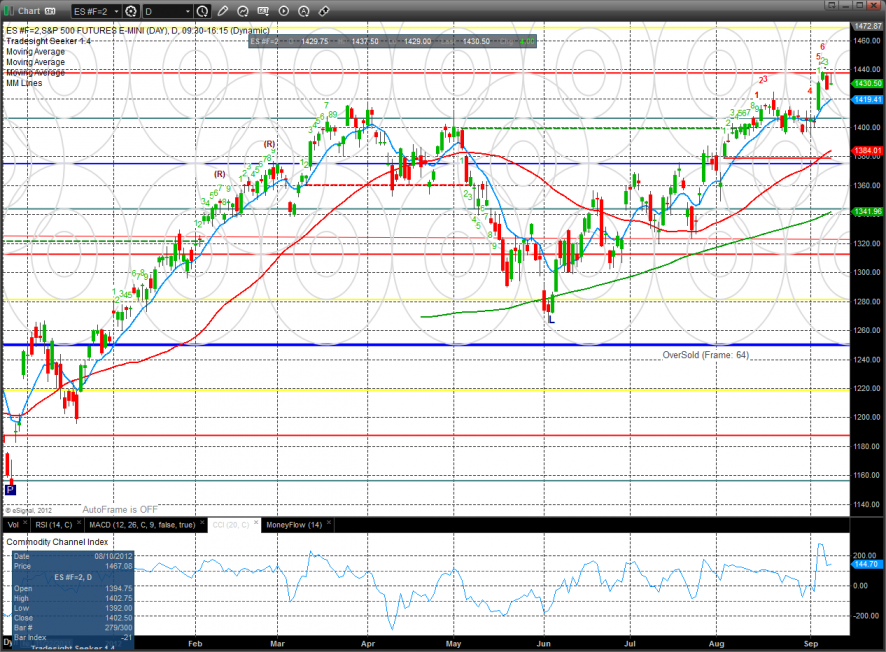The width and height of the screenshot is (886, 652).
Task: Click the Tradesight Seeker 1.4 study label
Action: coord(48,41)
